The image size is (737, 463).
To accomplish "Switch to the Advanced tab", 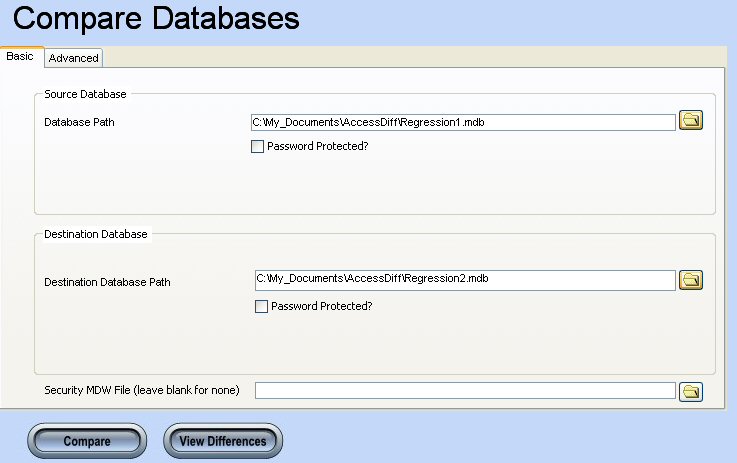I will (74, 58).
